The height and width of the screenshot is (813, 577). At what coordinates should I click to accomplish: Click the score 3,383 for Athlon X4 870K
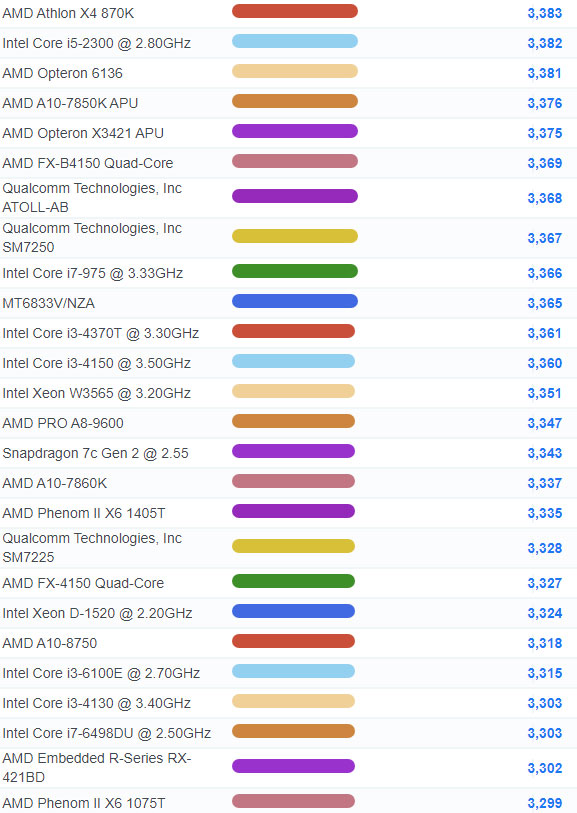545,13
